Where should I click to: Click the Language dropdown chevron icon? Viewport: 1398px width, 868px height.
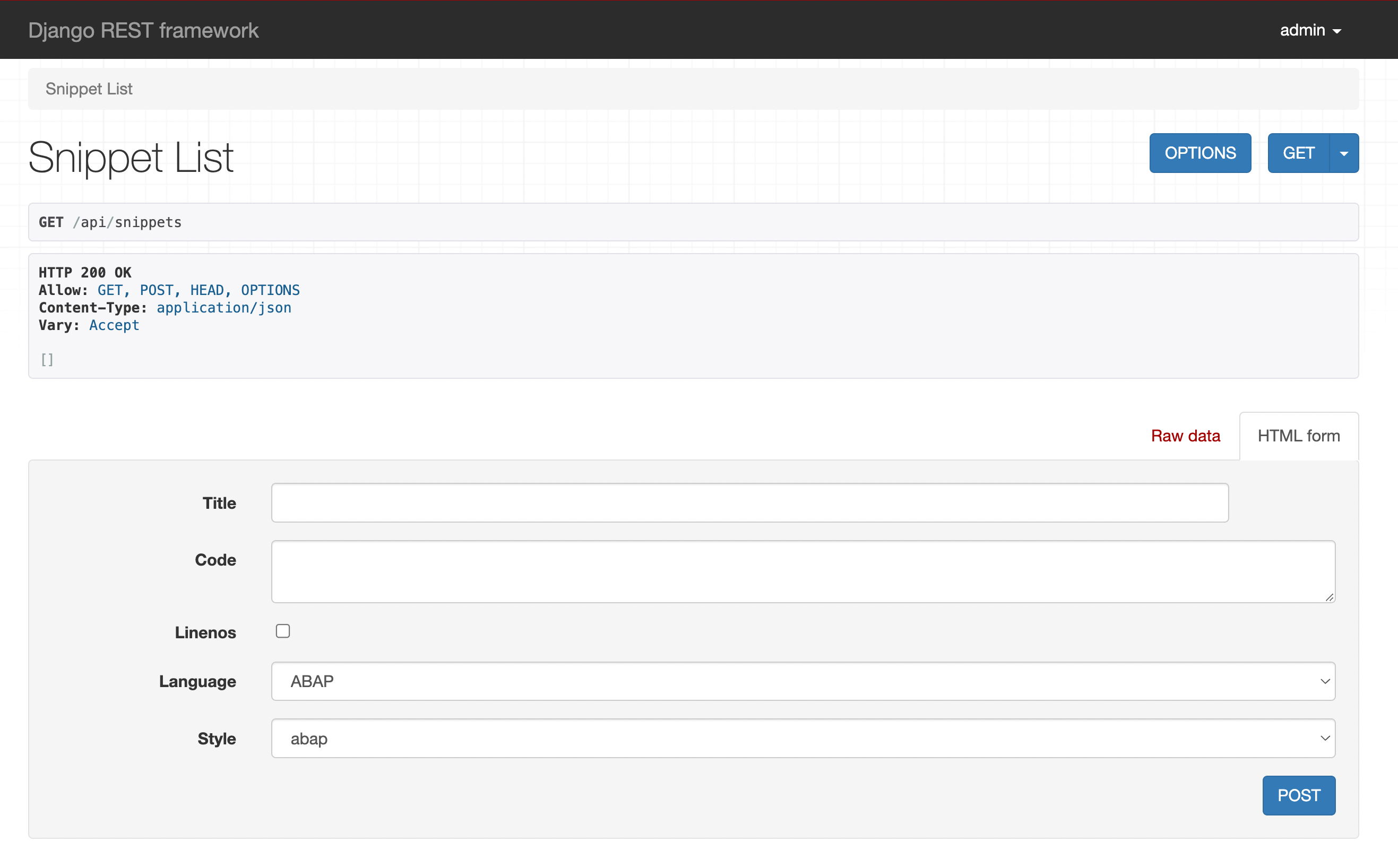point(1325,681)
